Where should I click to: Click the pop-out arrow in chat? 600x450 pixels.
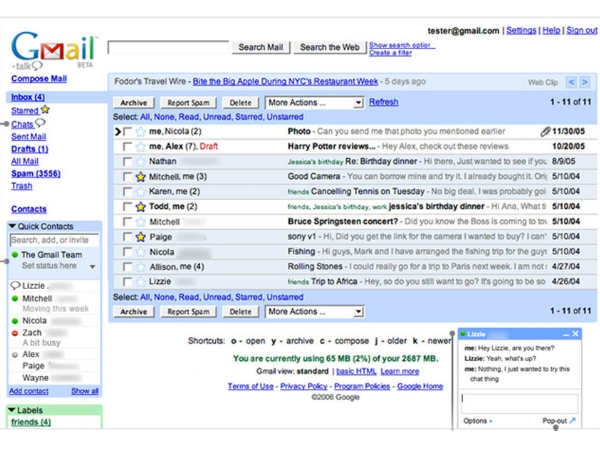click(x=572, y=421)
